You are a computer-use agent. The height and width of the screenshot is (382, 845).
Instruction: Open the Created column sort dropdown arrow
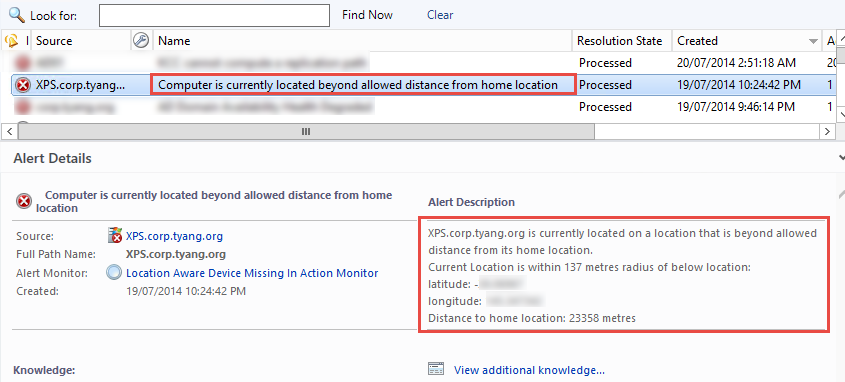[813, 41]
